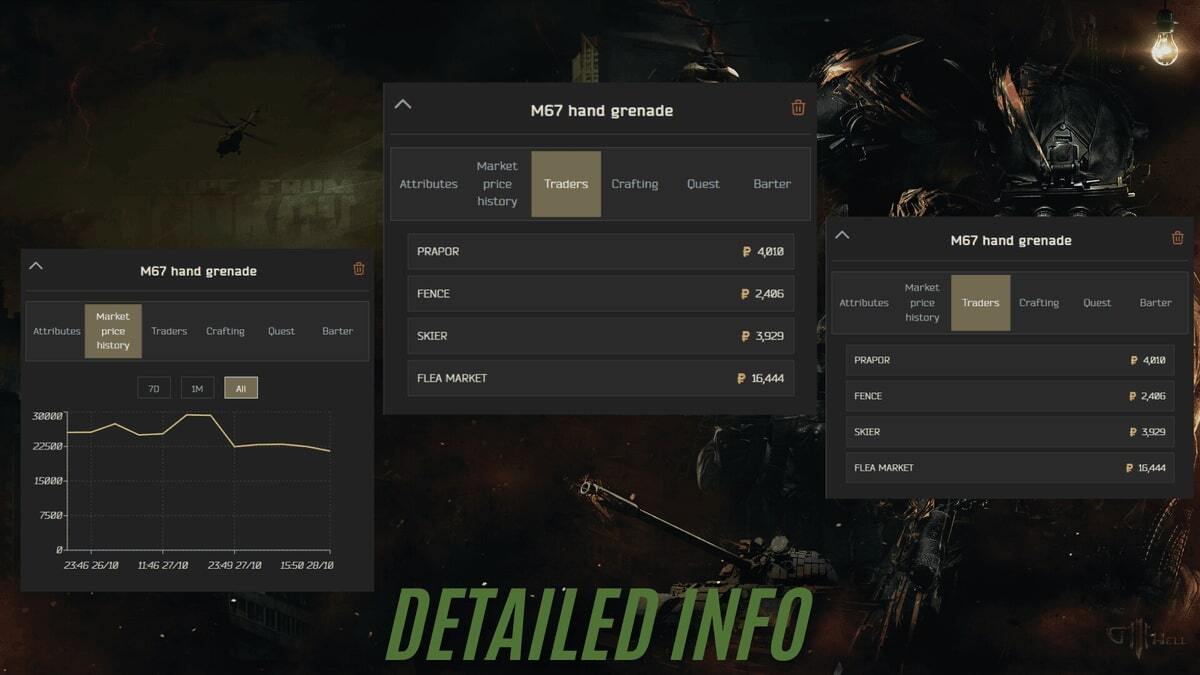Screen dimensions: 1200x675
Task: Select Traders tab in right panel
Action: pyautogui.click(x=980, y=303)
